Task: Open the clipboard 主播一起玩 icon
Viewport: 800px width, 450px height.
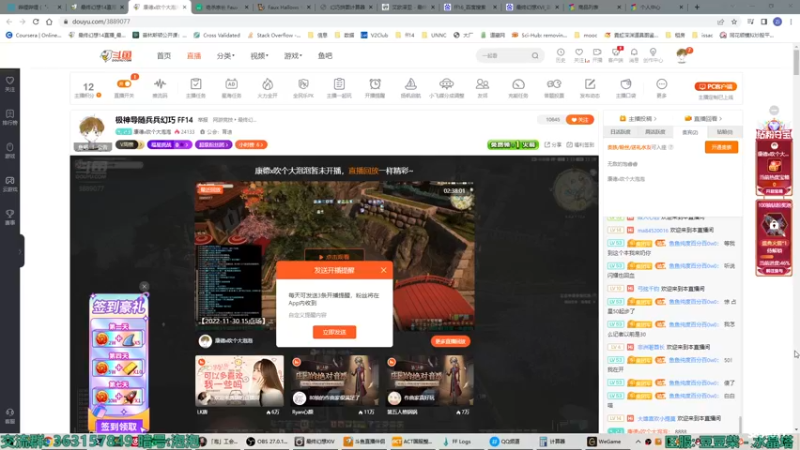Action: [339, 84]
